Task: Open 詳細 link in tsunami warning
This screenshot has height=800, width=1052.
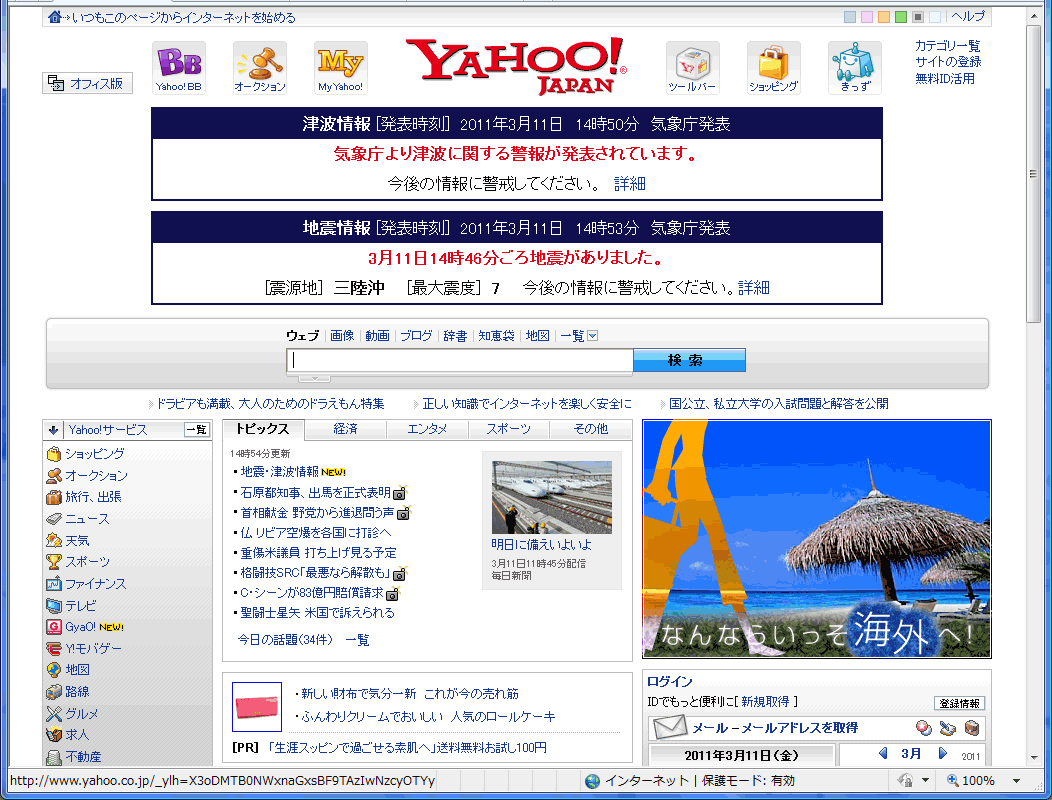Action: coord(630,184)
